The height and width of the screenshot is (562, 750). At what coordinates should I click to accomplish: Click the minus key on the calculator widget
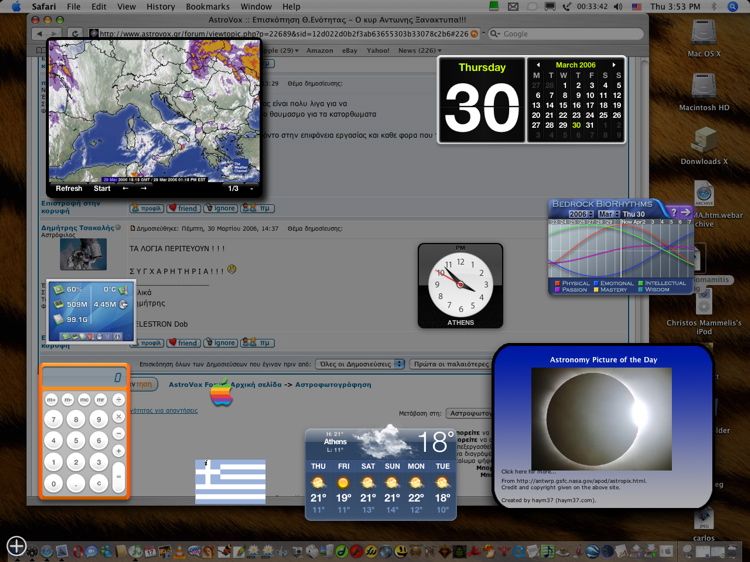click(118, 434)
